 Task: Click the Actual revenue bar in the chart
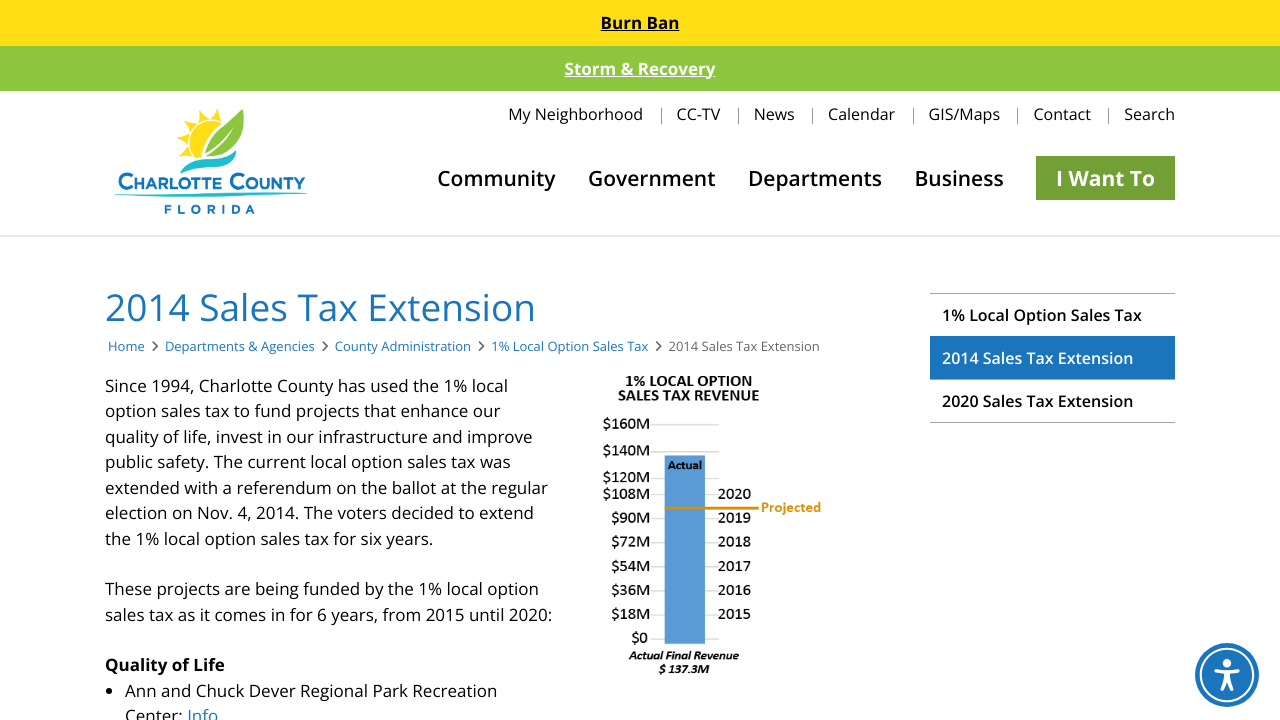685,550
